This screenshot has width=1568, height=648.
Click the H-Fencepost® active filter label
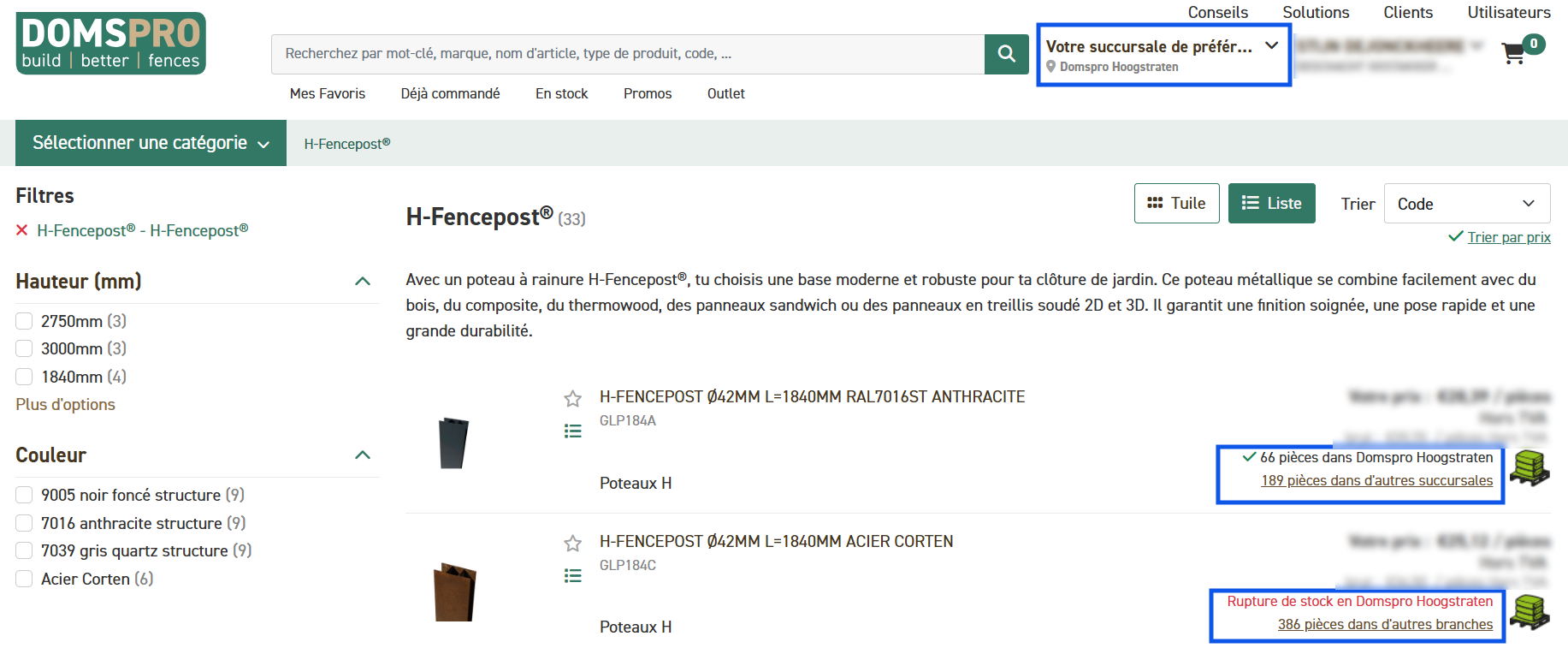coord(143,230)
